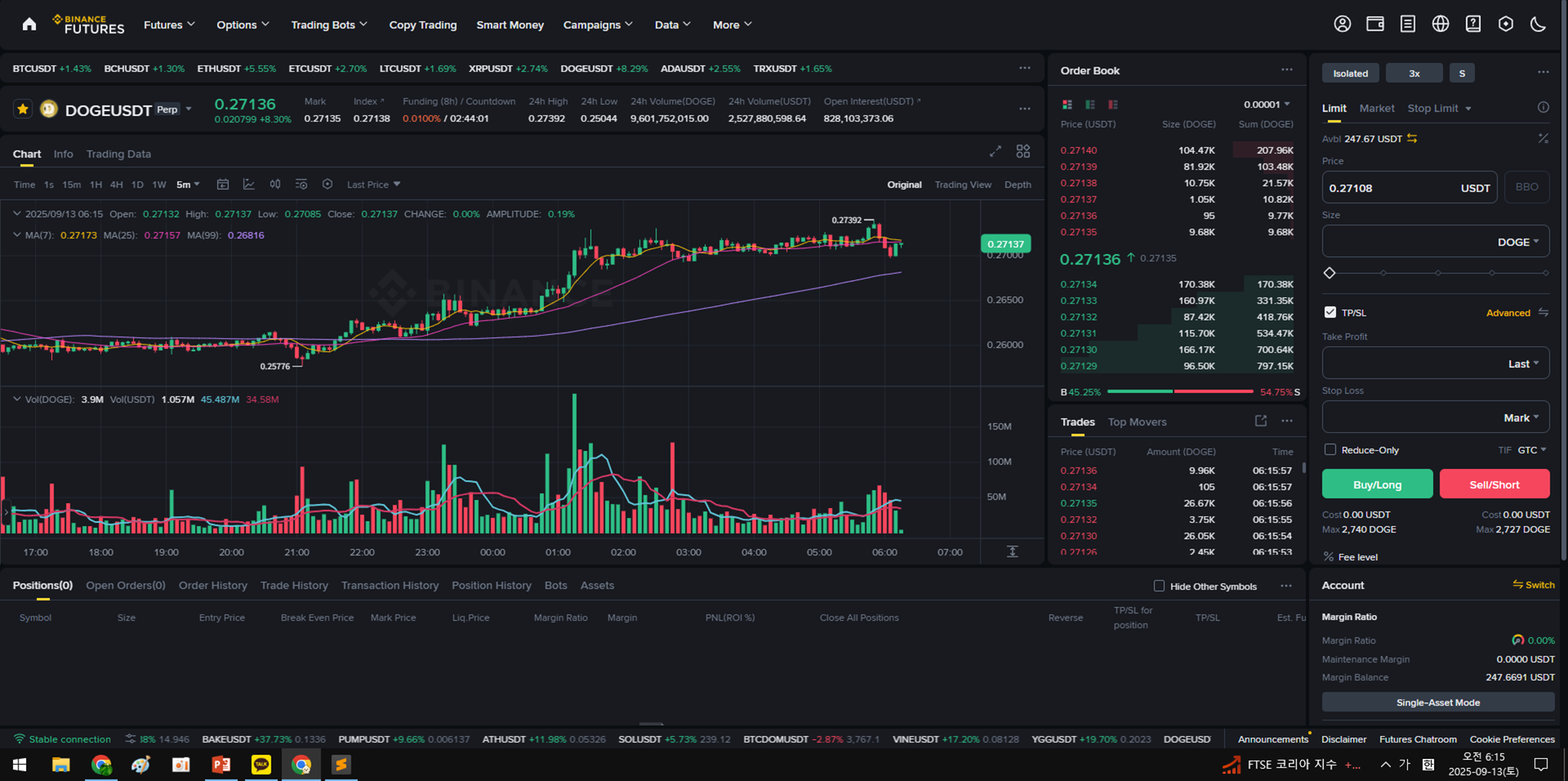This screenshot has width=1568, height=781.
Task: Open the calculator icon in order panel
Action: 1544,138
